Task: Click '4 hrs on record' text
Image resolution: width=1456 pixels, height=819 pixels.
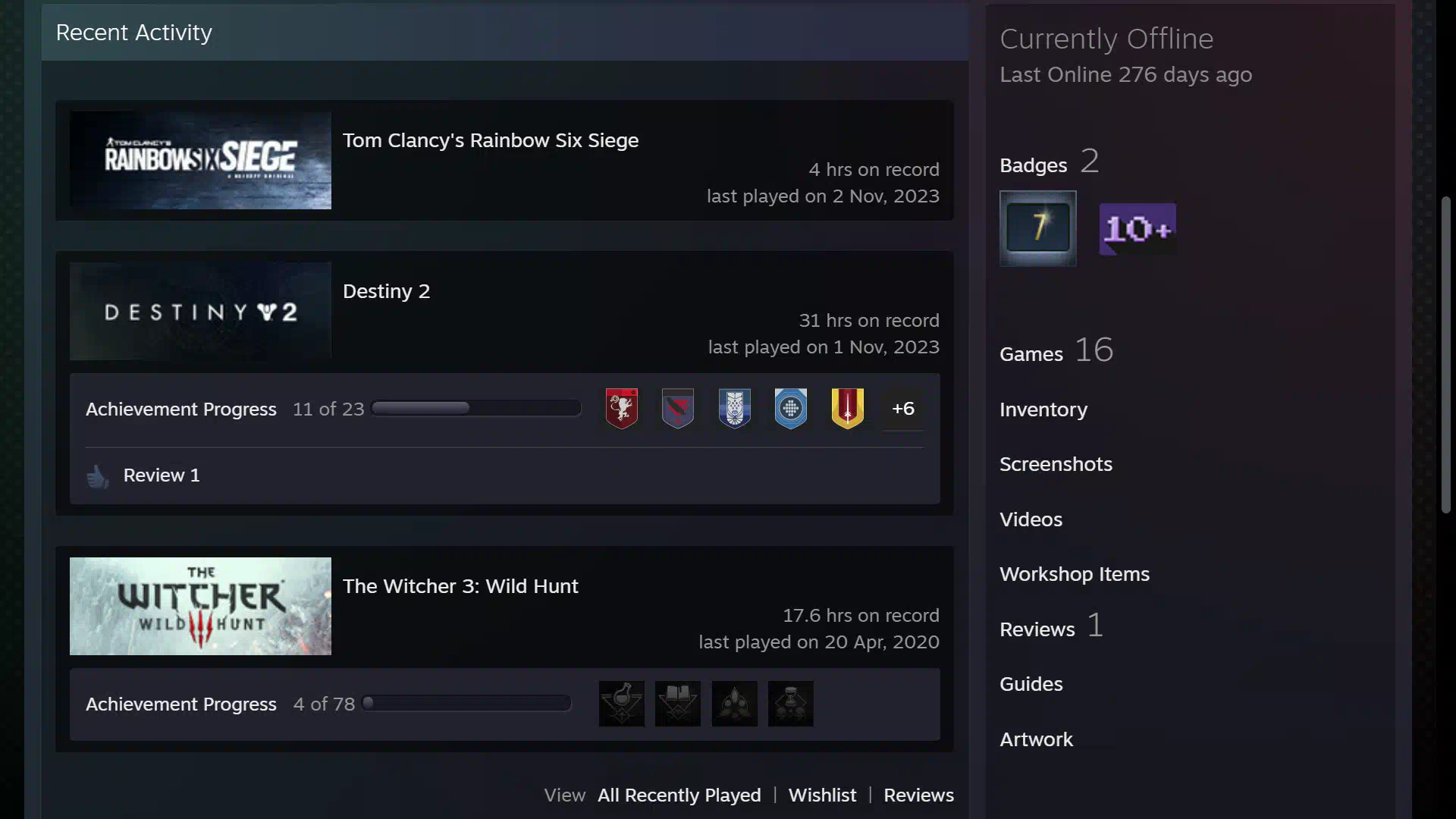Action: 874,170
